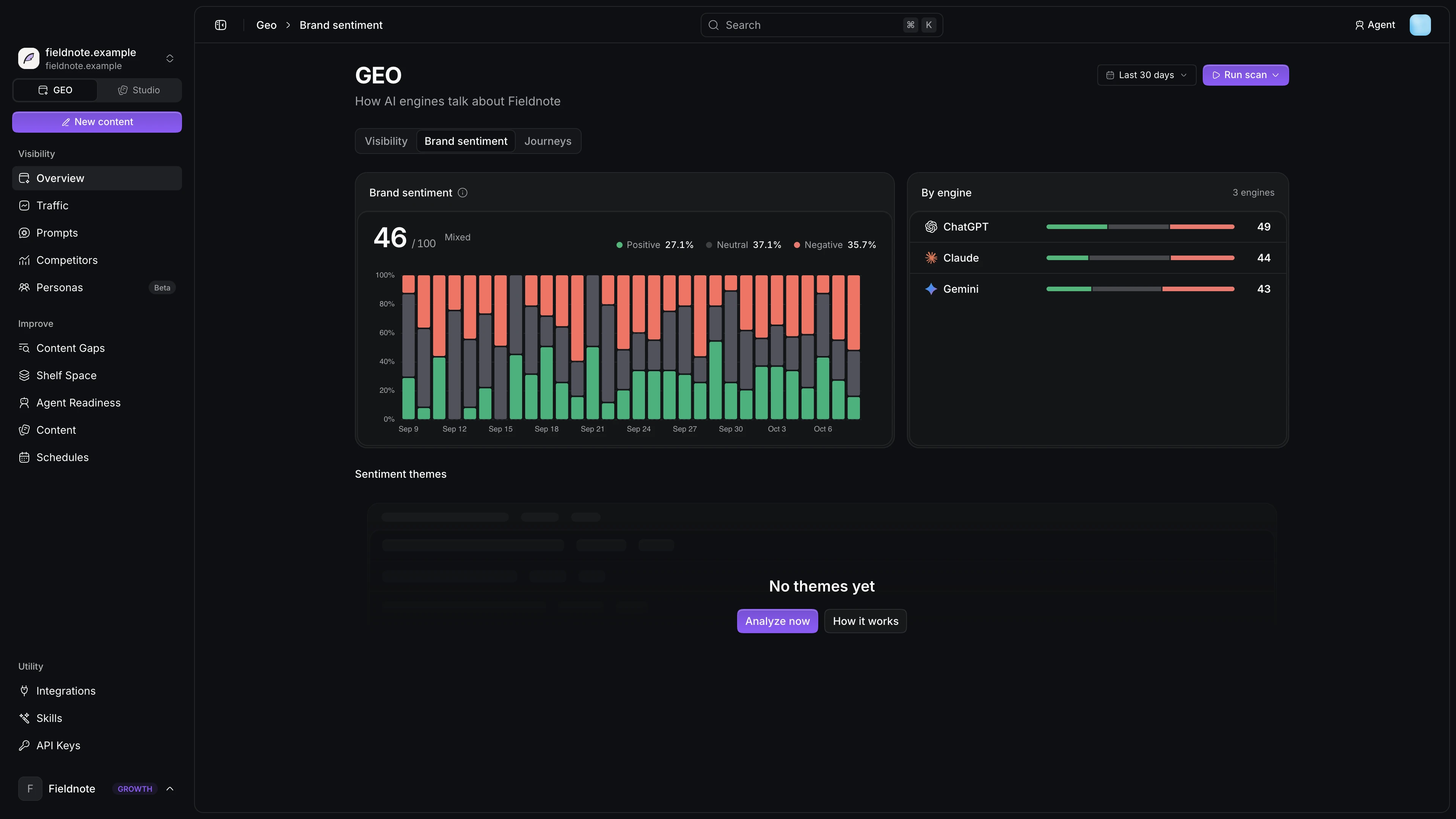This screenshot has height=819, width=1456.
Task: Click the Positive 27.1% legend entry
Action: pos(654,245)
